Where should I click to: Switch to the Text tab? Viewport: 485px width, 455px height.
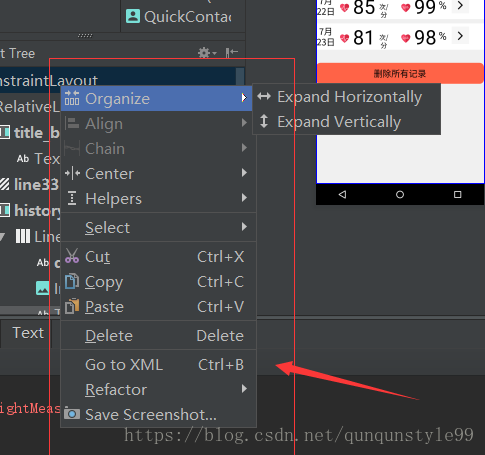click(x=27, y=333)
